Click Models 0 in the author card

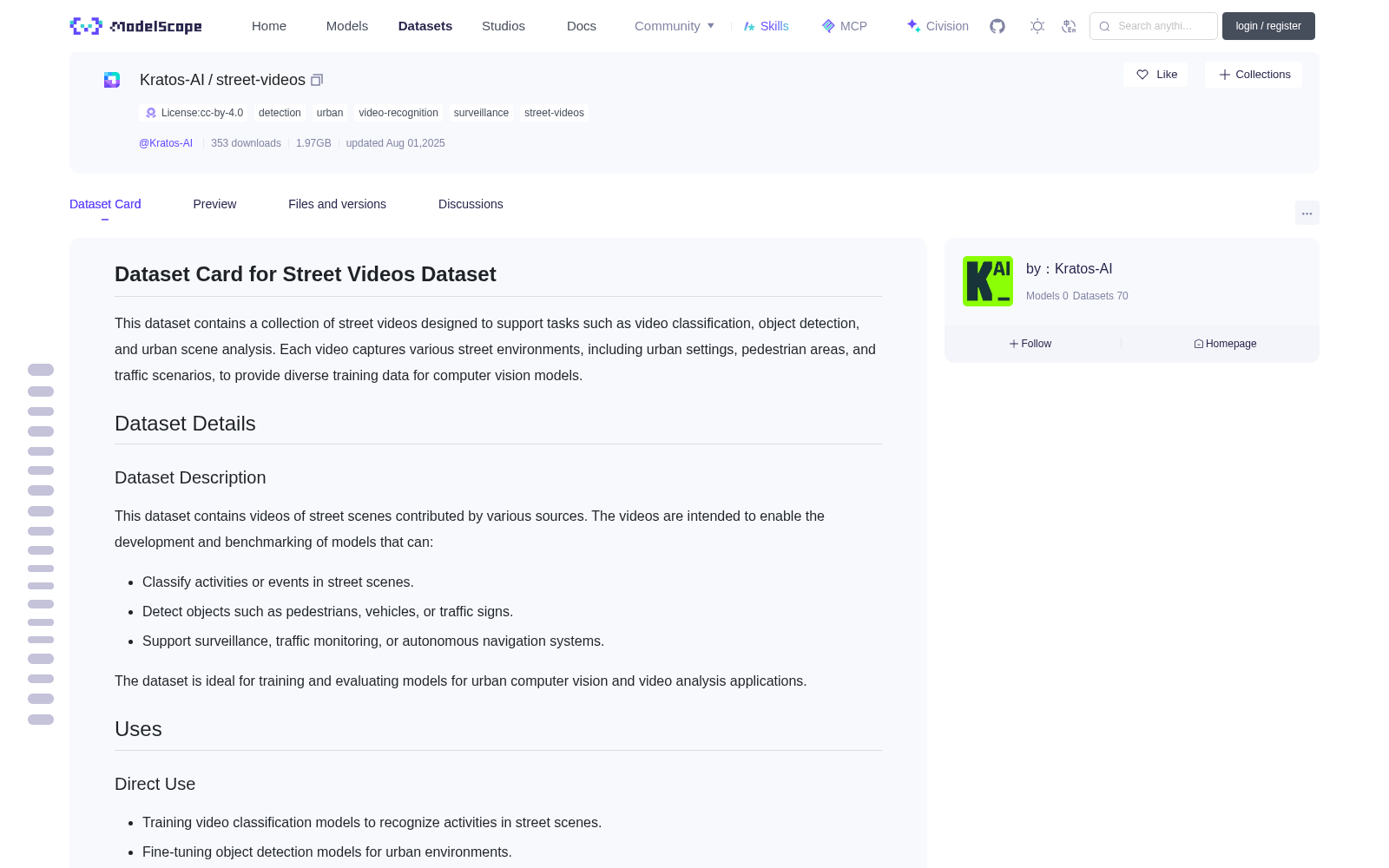click(1047, 296)
